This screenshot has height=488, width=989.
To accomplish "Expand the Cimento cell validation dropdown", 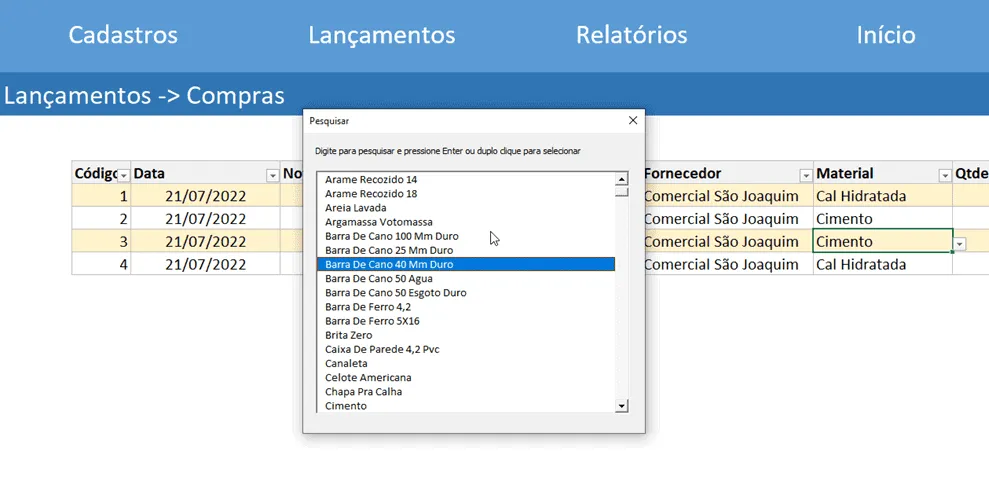I will coord(959,243).
